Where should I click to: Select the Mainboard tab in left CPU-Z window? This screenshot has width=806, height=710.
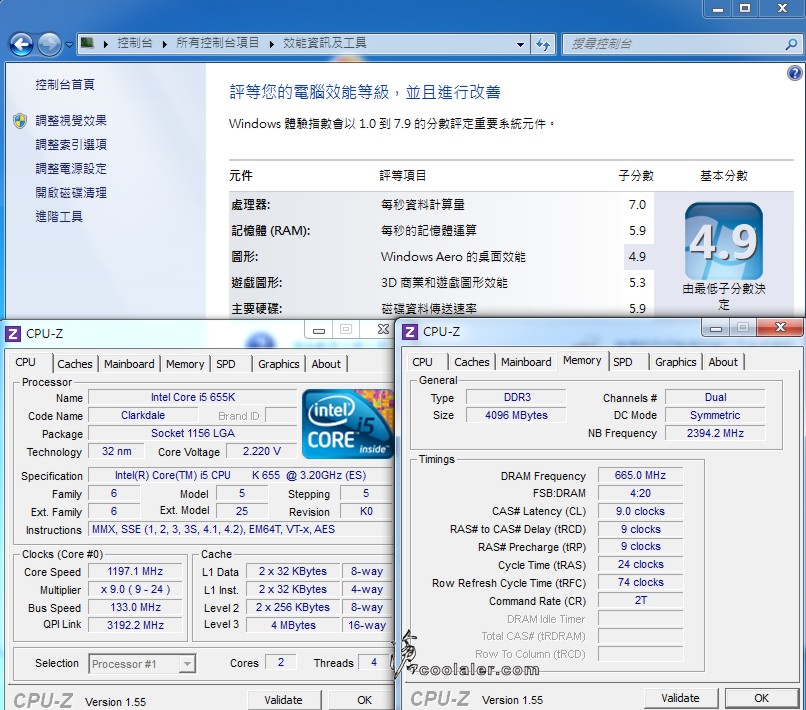coord(129,364)
